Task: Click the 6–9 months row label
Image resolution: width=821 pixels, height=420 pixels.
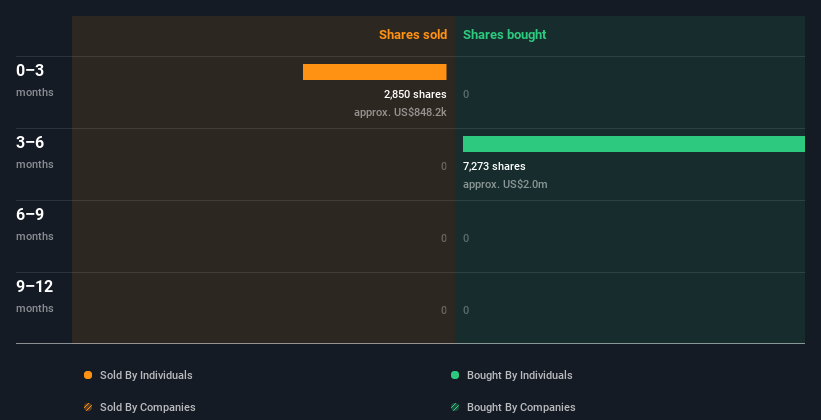Action: tap(35, 224)
